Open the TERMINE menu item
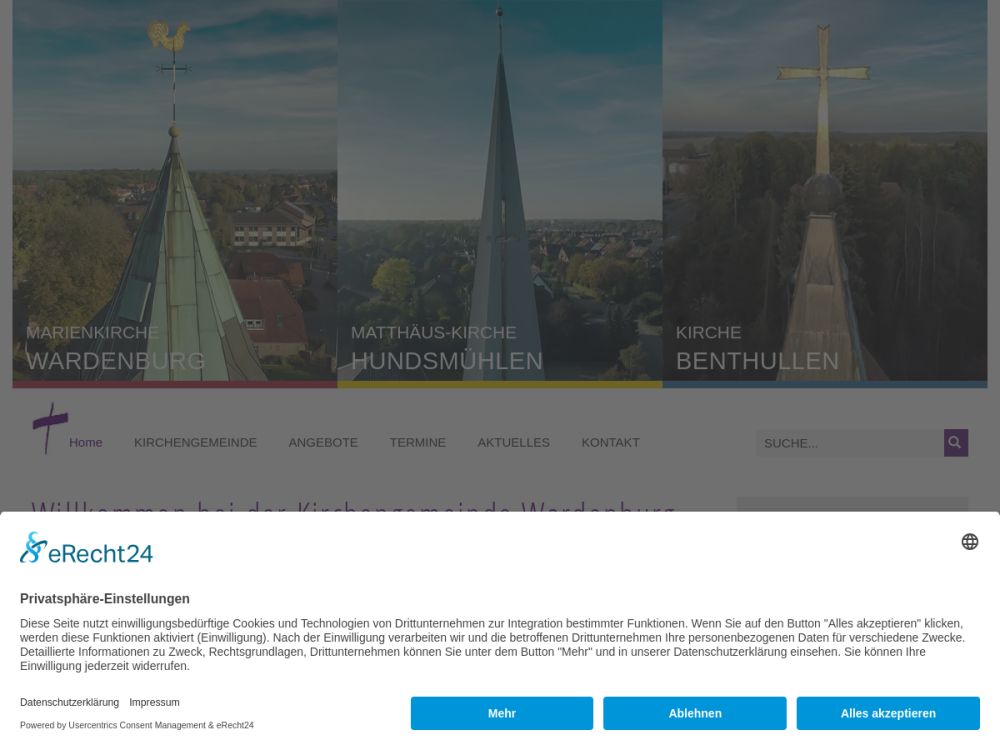This screenshot has width=1000, height=750. tap(418, 443)
